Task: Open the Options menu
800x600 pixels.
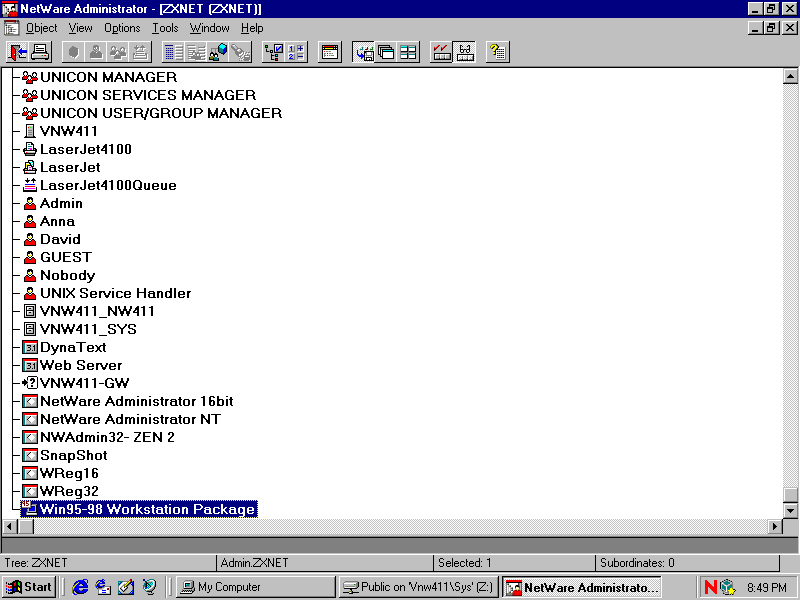Action: click(x=122, y=28)
